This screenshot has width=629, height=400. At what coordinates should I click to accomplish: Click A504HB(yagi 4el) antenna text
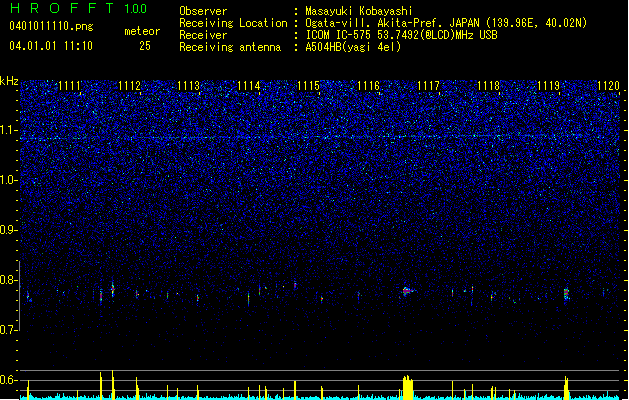click(x=353, y=47)
